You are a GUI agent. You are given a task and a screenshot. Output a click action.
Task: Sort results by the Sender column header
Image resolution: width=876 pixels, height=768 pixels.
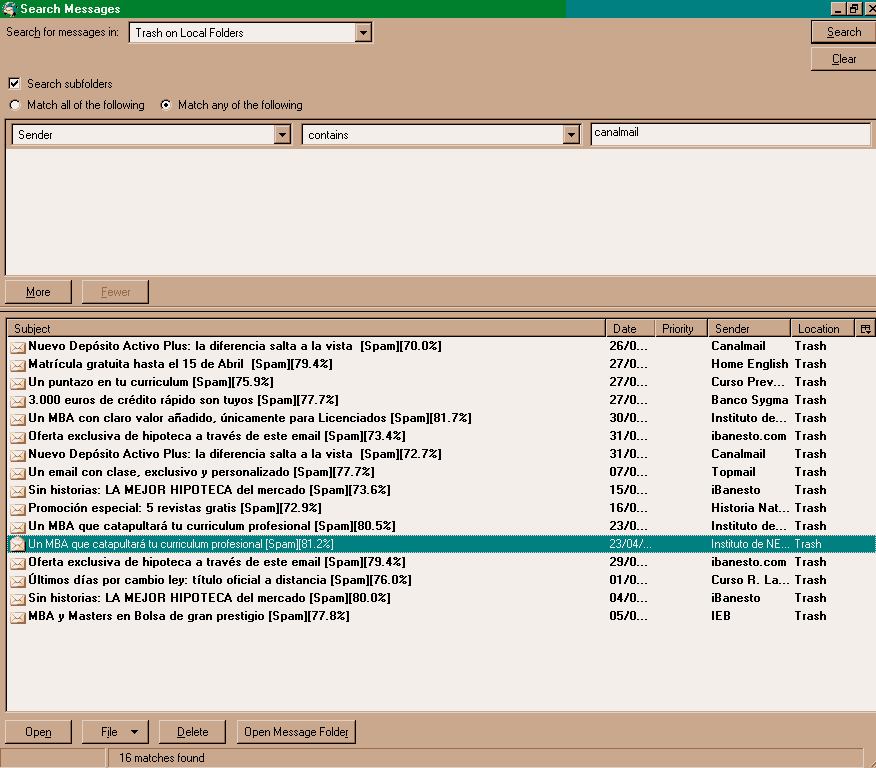pos(749,328)
